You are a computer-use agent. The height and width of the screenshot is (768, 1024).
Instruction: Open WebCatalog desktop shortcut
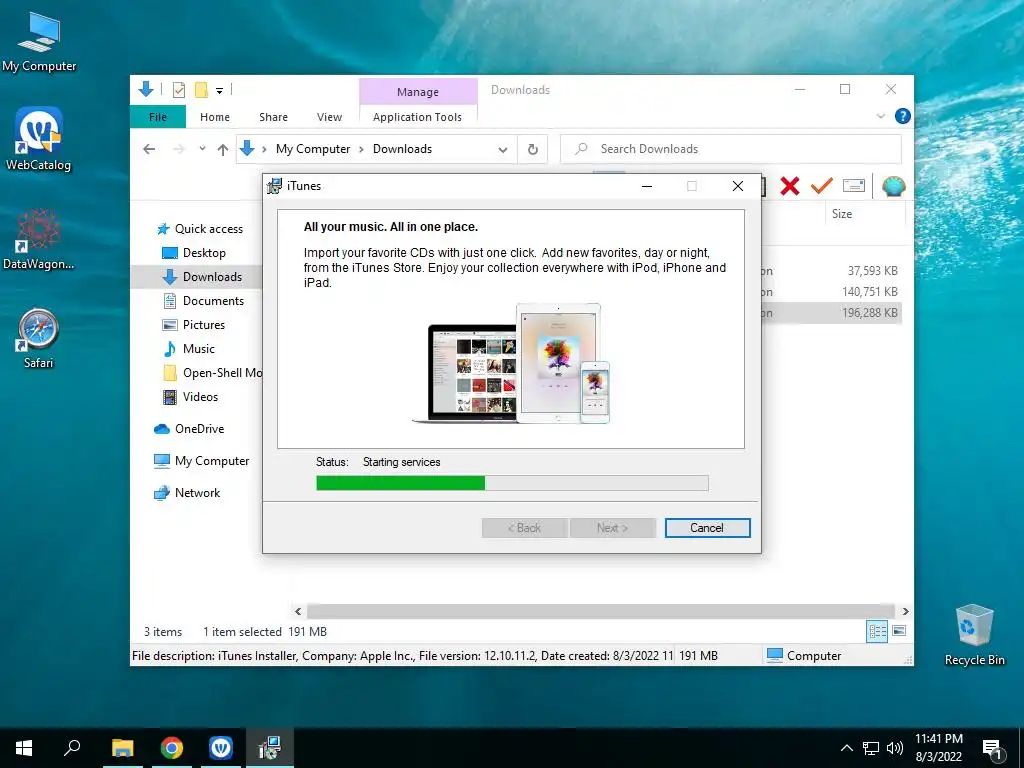[39, 139]
